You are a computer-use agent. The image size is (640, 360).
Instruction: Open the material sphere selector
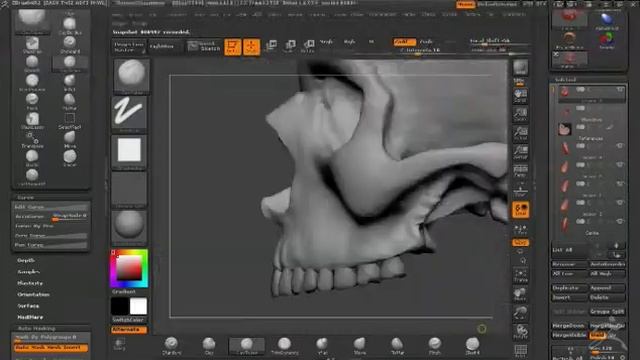pyautogui.click(x=129, y=227)
